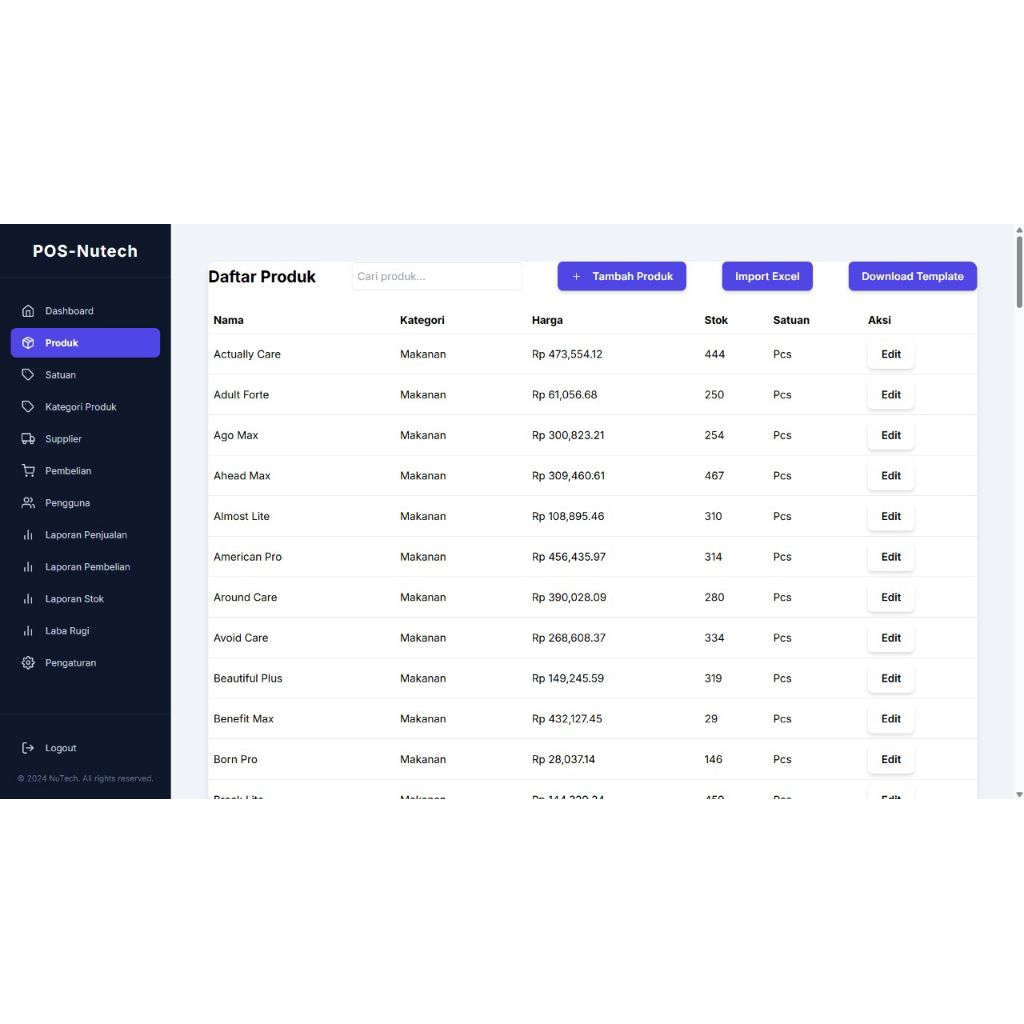1024x1024 pixels.
Task: Click the Pengaturan gear icon
Action: (28, 663)
